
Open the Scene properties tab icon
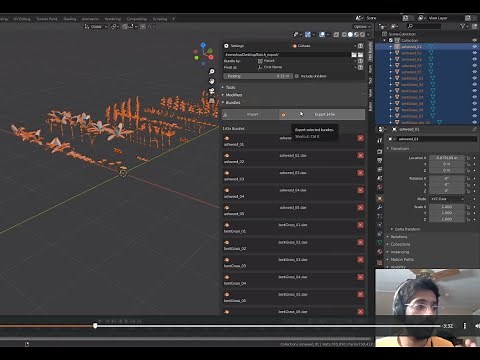[x=380, y=178]
